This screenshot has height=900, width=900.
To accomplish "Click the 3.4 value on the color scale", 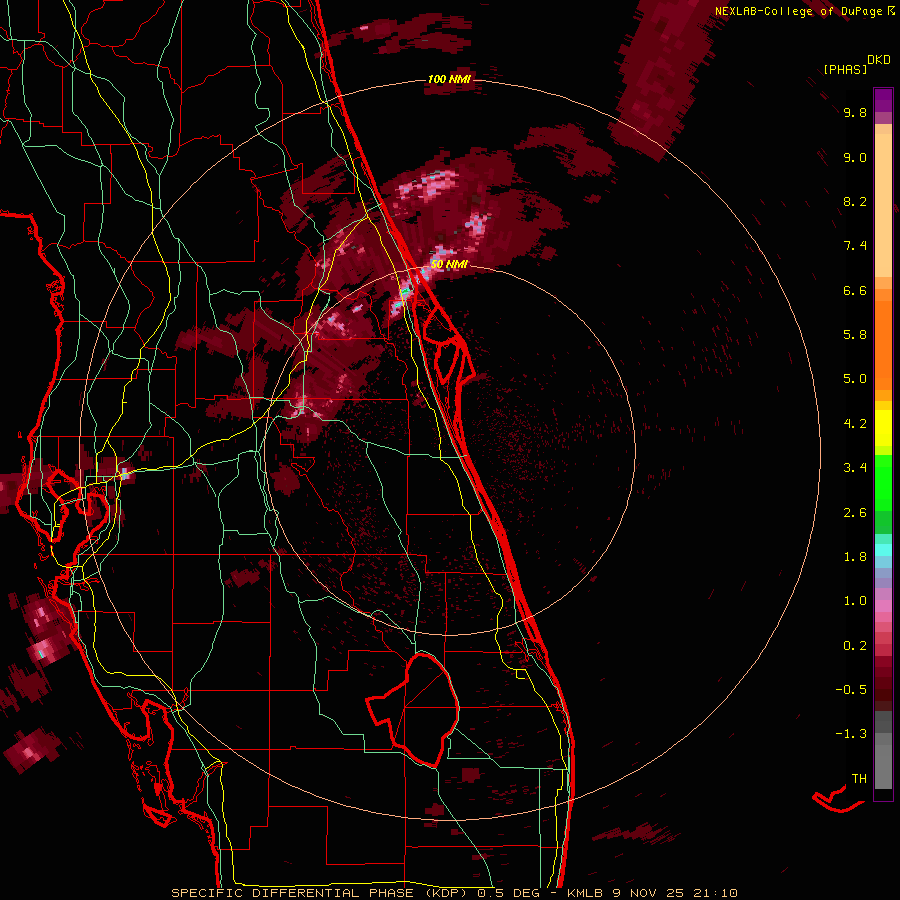I will tap(855, 468).
